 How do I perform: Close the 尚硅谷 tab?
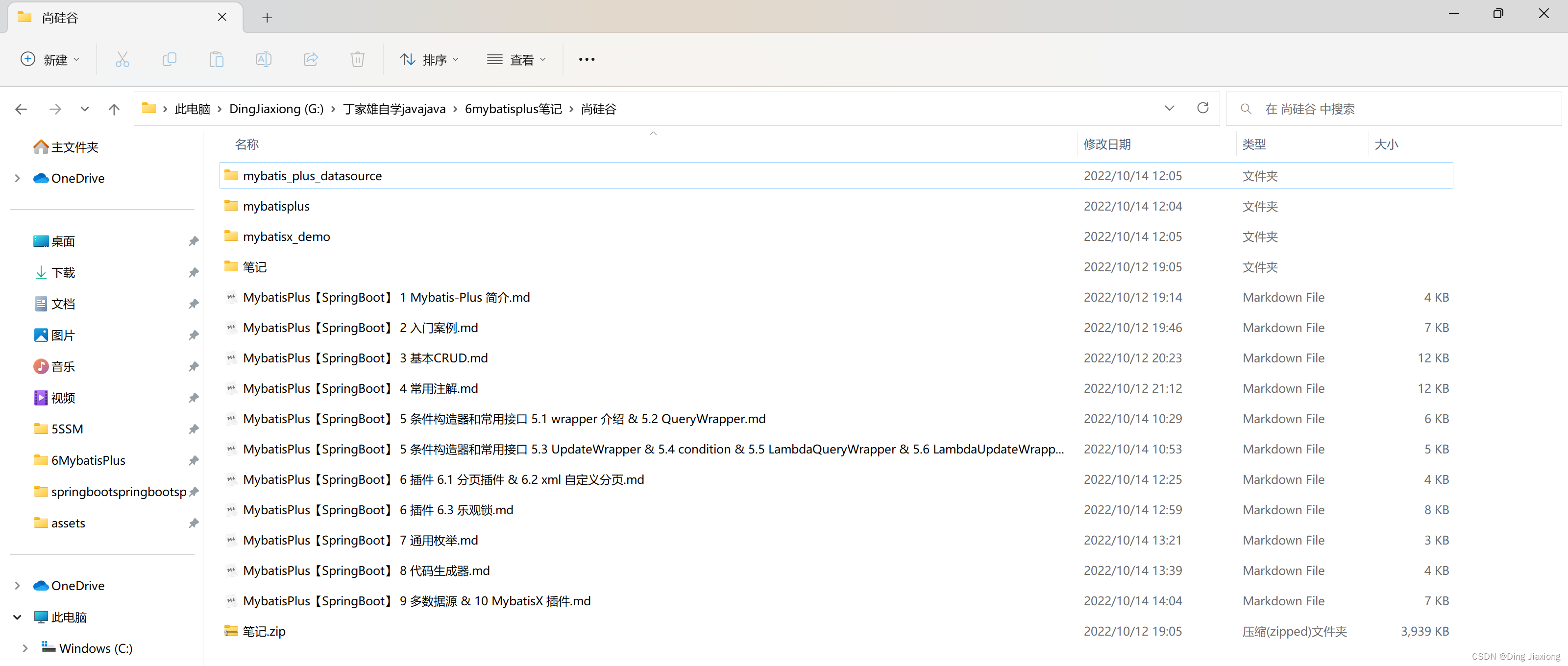[x=222, y=17]
